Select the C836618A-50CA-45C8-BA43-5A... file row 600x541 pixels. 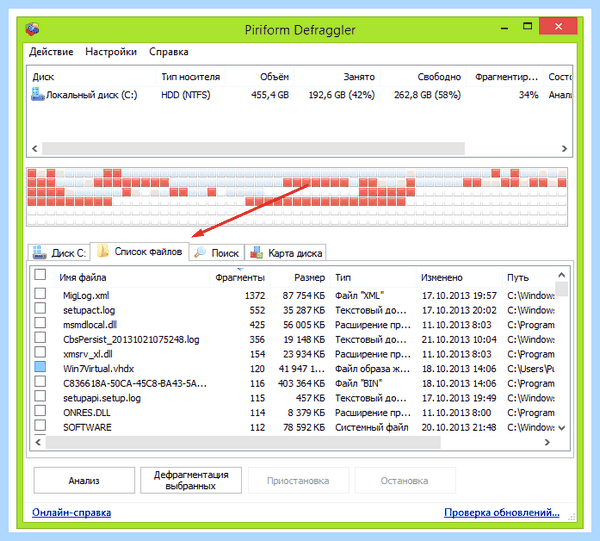click(x=293, y=383)
